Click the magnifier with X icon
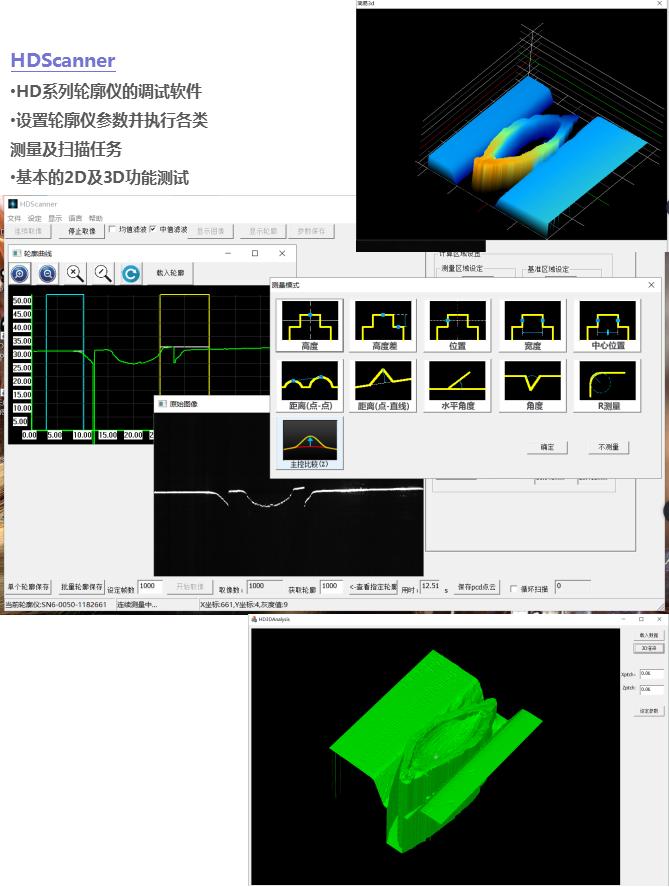Screen dimensions: 669x887 pos(75,274)
